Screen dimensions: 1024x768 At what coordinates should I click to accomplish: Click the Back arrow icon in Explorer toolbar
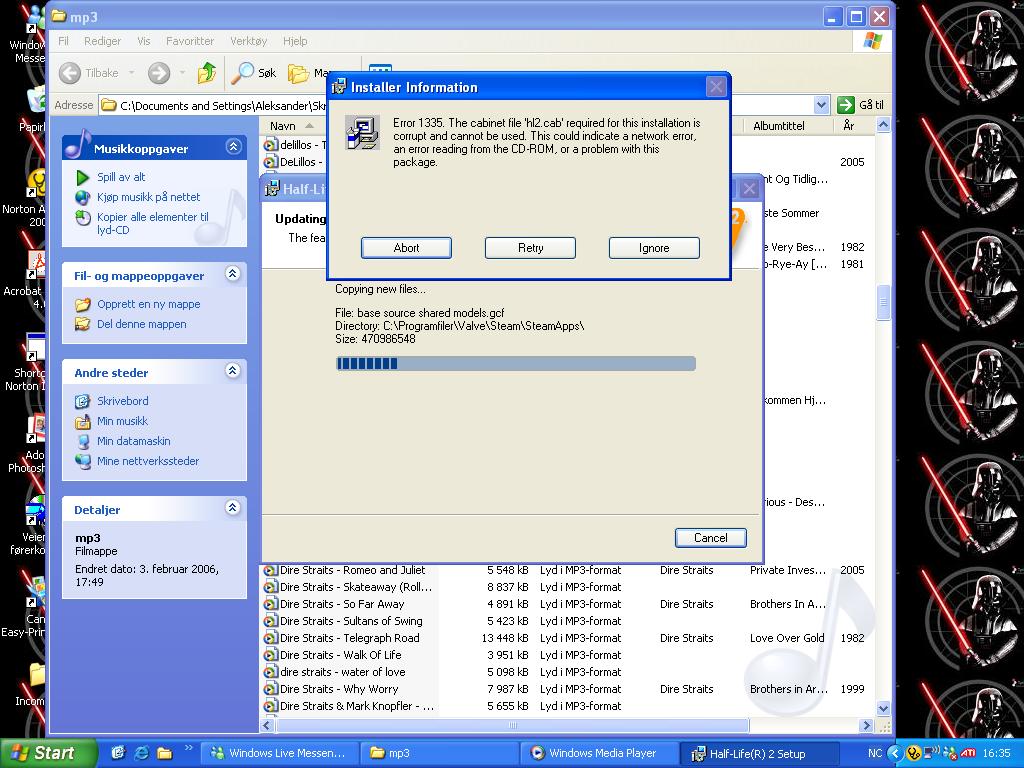click(71, 73)
